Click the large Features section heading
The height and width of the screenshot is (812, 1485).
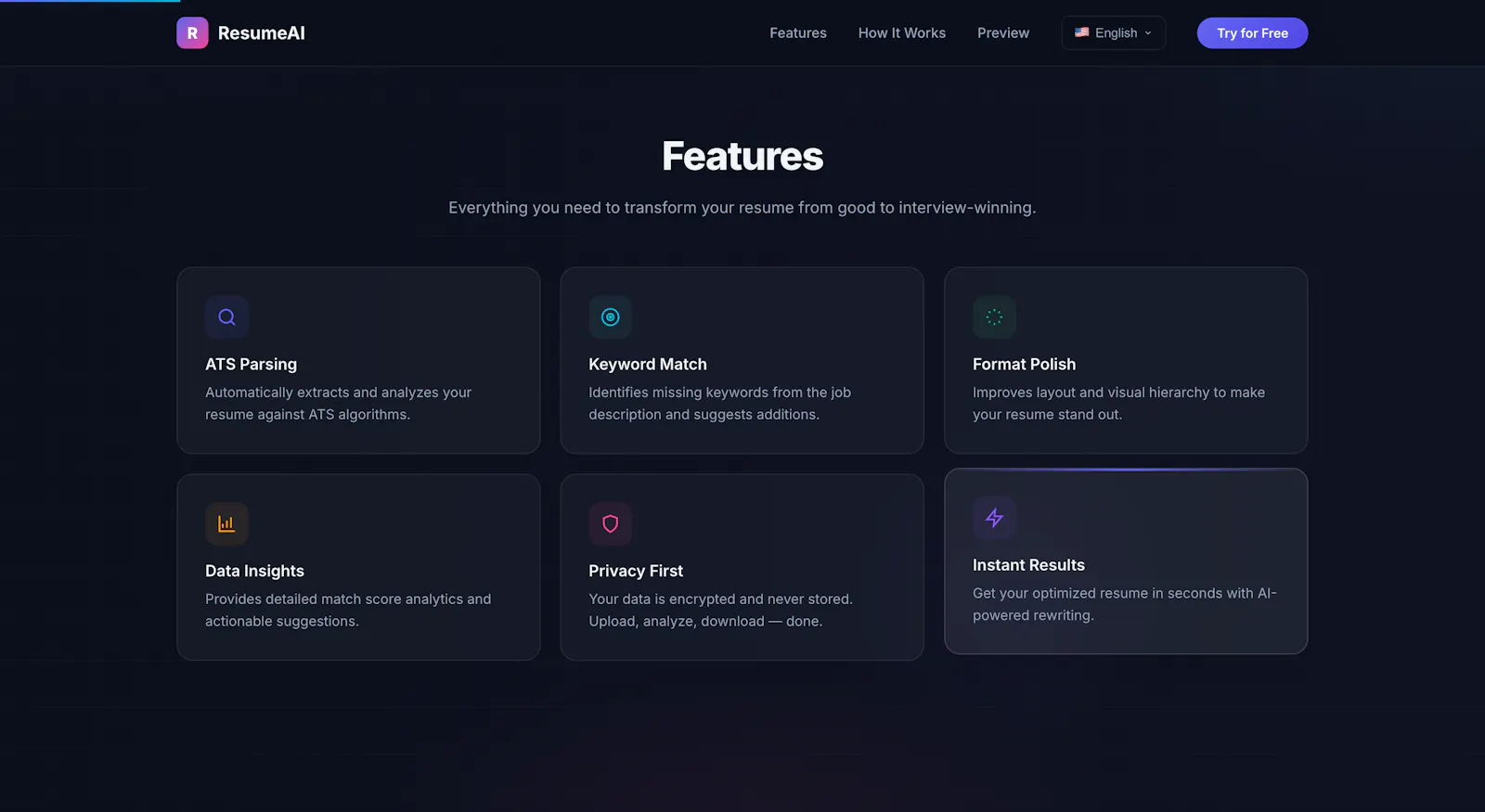(742, 156)
